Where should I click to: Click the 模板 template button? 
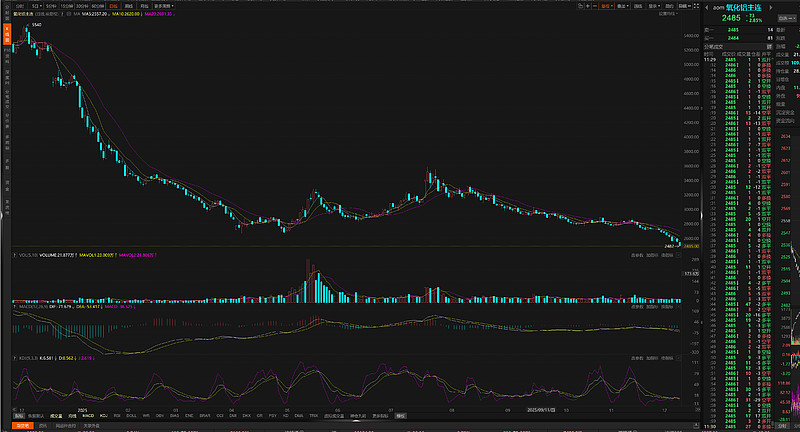tap(401, 416)
